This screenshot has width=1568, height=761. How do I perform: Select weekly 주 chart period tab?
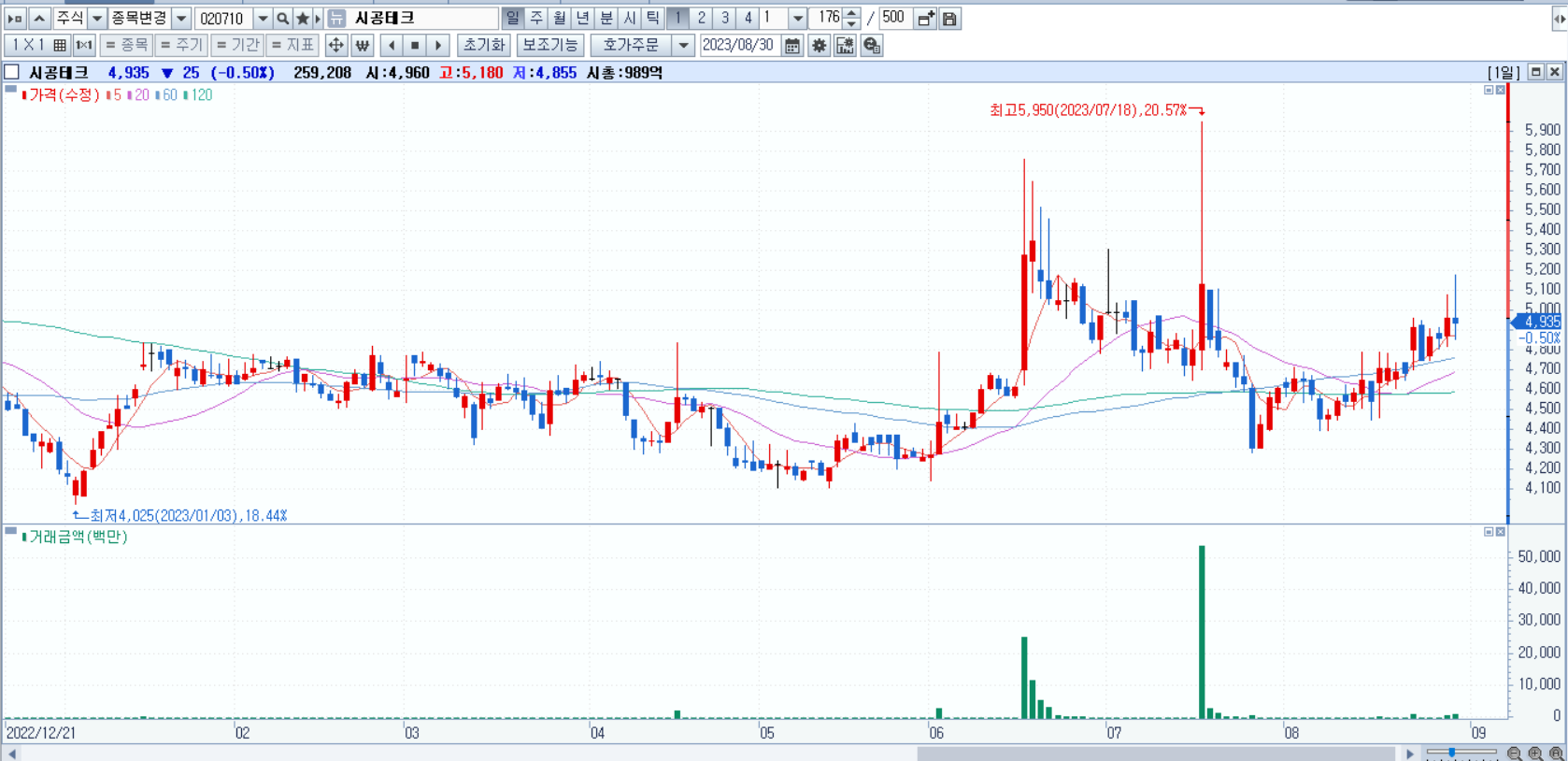tap(536, 18)
